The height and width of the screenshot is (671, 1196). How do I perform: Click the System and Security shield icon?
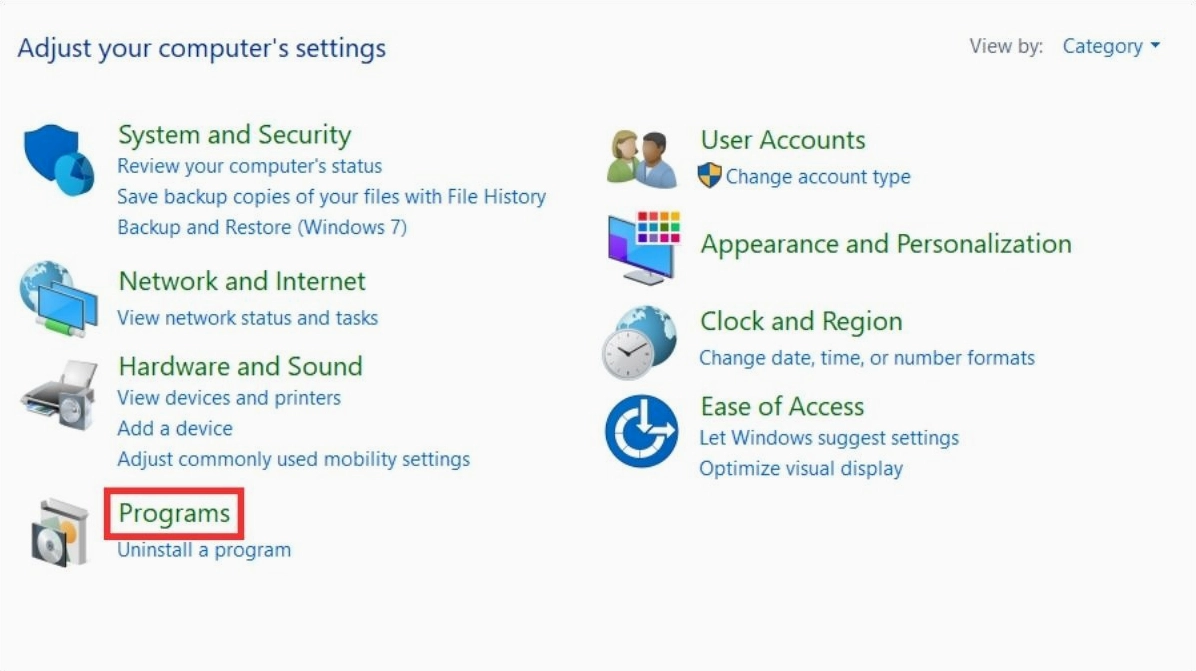[59, 160]
